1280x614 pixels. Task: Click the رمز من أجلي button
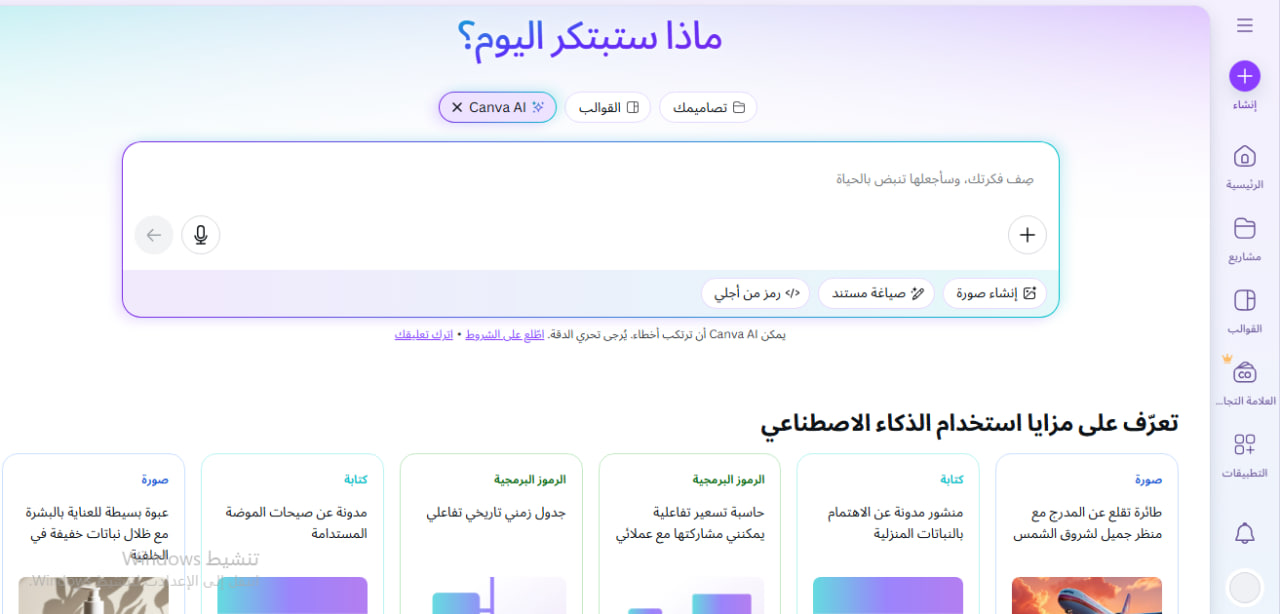756,293
